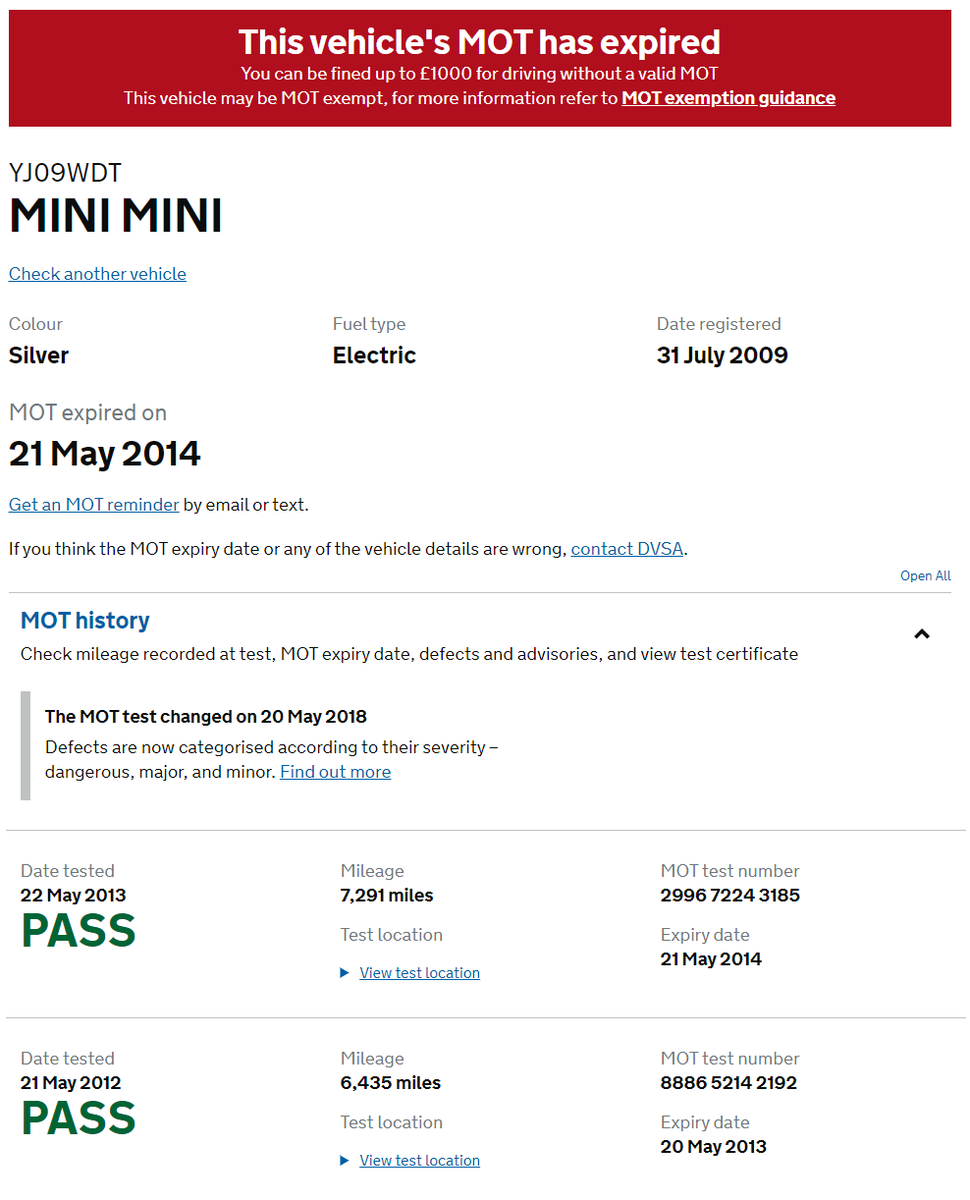970x1200 pixels.
Task: Select the registration YJ09WDT text
Action: (x=65, y=173)
